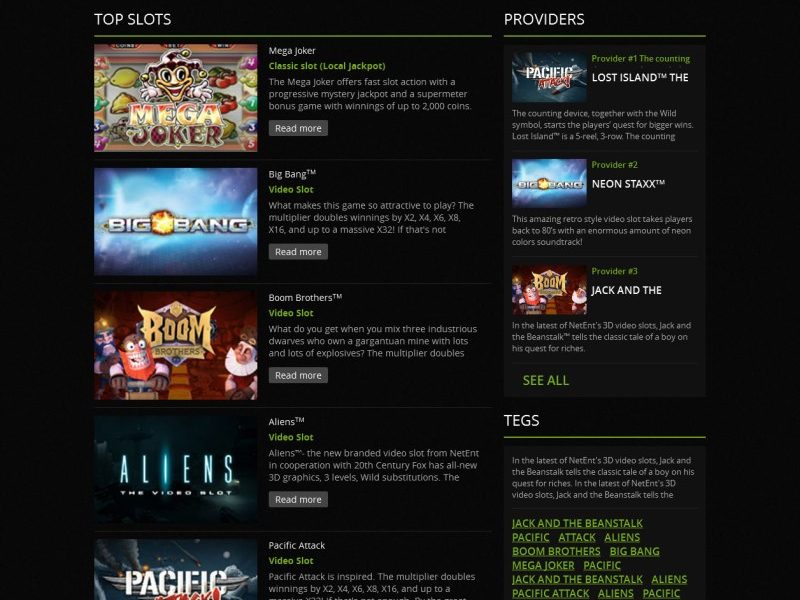Click Read more under Aliens
The width and height of the screenshot is (800, 600).
(298, 499)
